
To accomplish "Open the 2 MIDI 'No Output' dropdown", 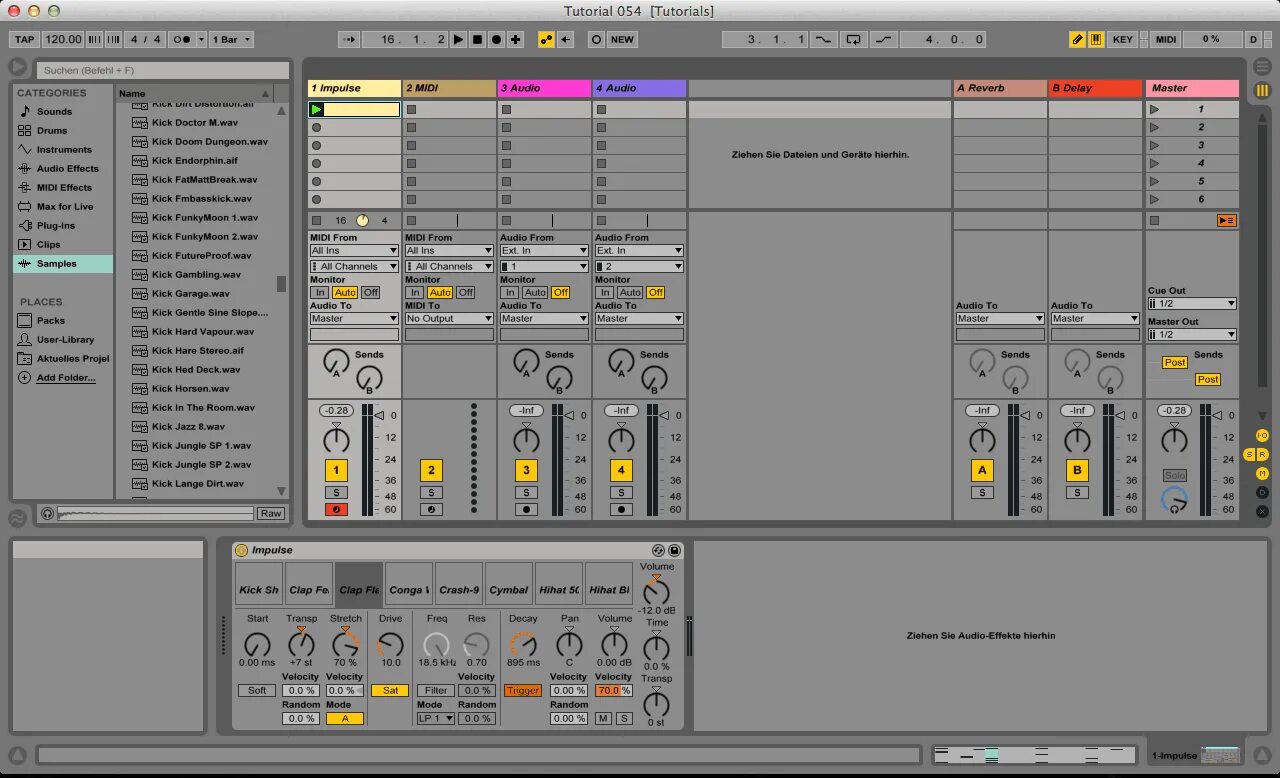I will tap(449, 318).
